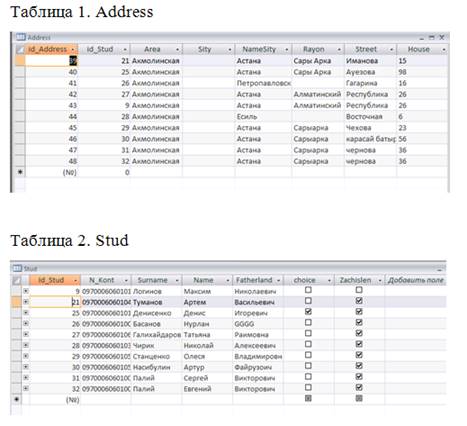Click new-record asterisk selector in Address table
This screenshot has height=426, width=467.
point(20,172)
